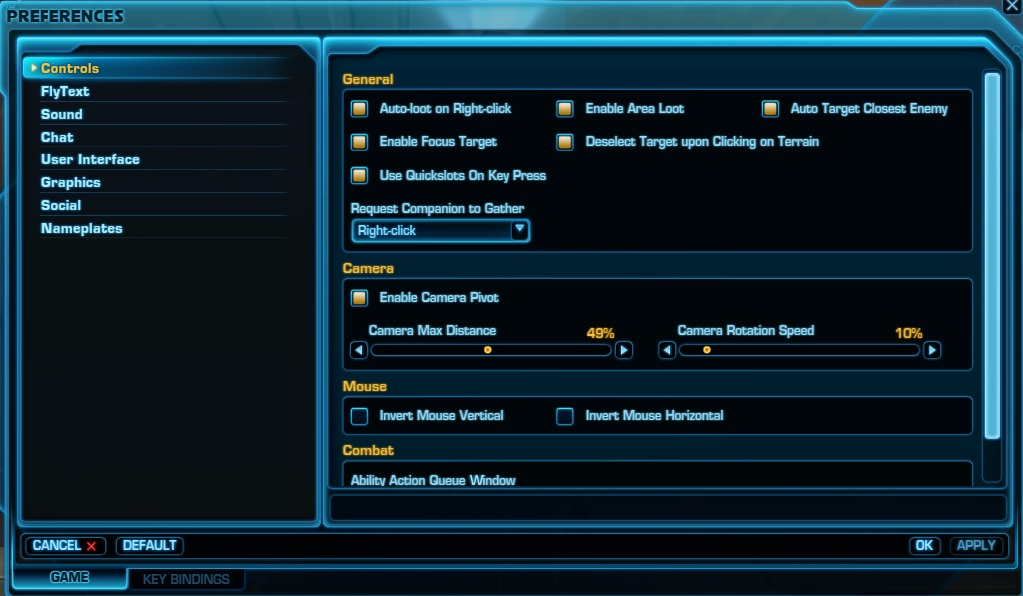Viewport: 1023px width, 596px height.
Task: Select the Game tab
Action: click(69, 578)
